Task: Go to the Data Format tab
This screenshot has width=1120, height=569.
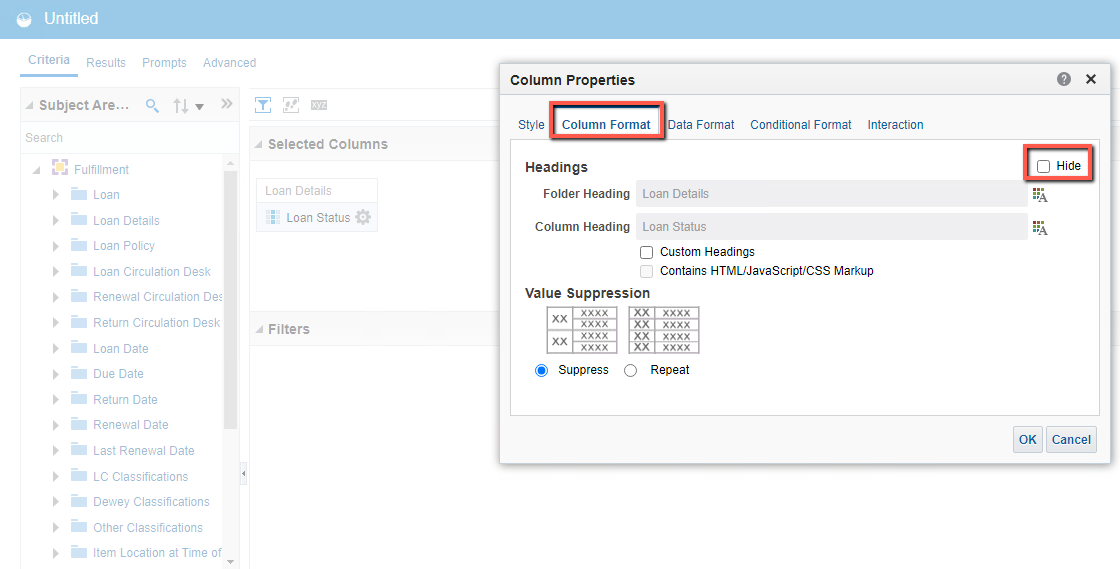Action: 701,125
